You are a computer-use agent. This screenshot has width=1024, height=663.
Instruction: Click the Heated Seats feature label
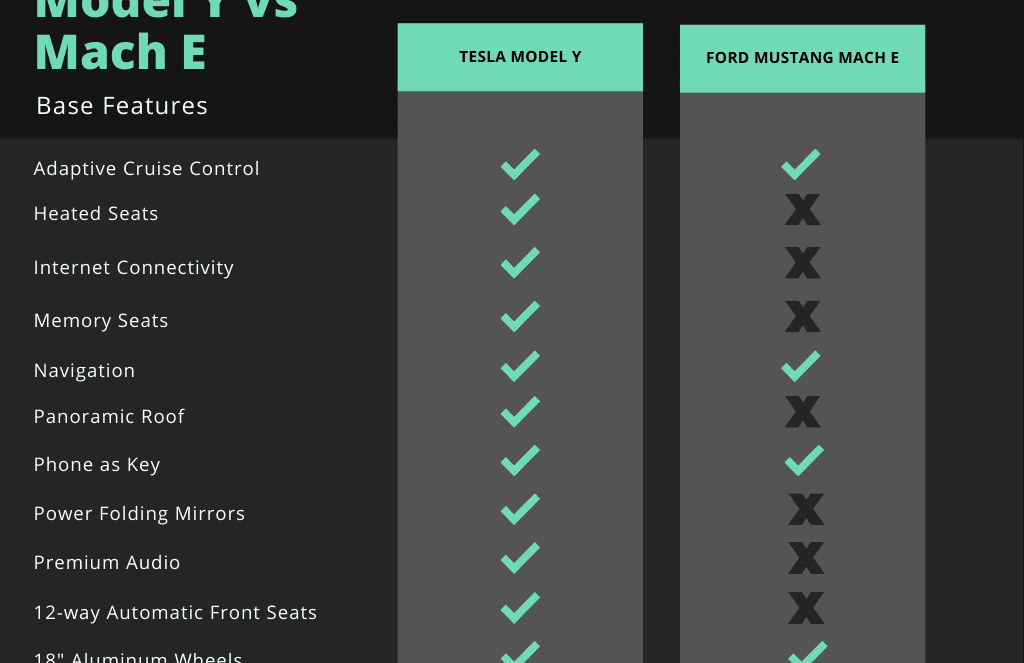click(x=96, y=214)
